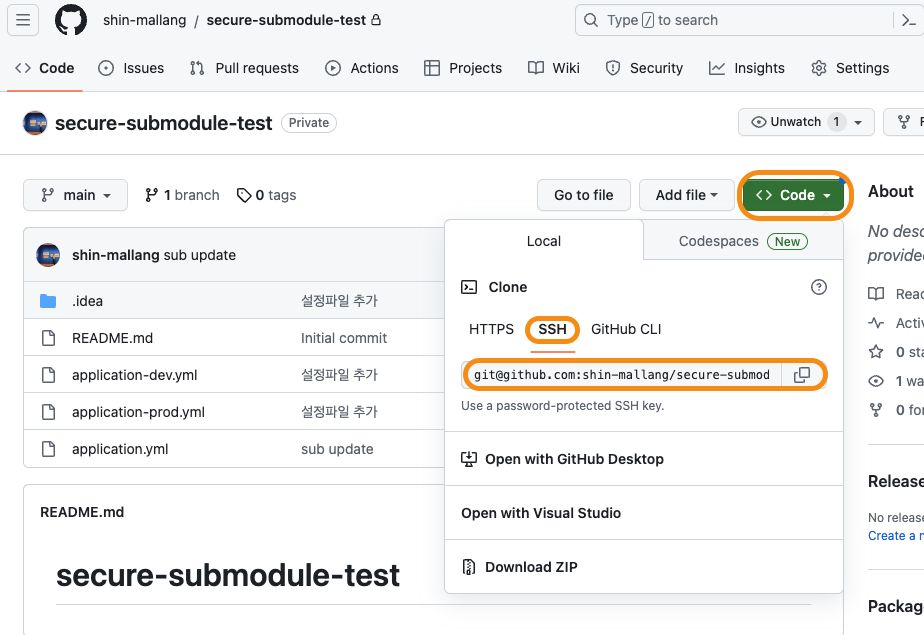Open clone help question mark icon

(819, 287)
